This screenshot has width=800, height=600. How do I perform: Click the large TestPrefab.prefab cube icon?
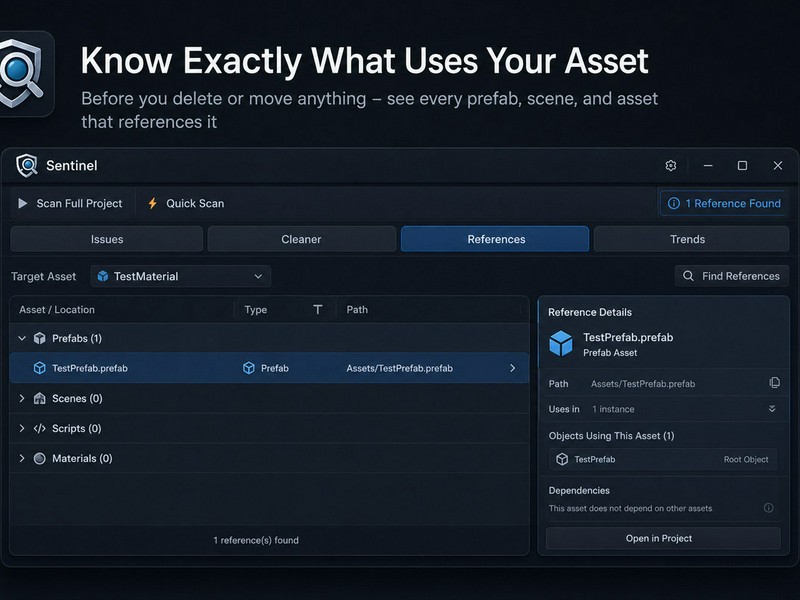[x=561, y=343]
